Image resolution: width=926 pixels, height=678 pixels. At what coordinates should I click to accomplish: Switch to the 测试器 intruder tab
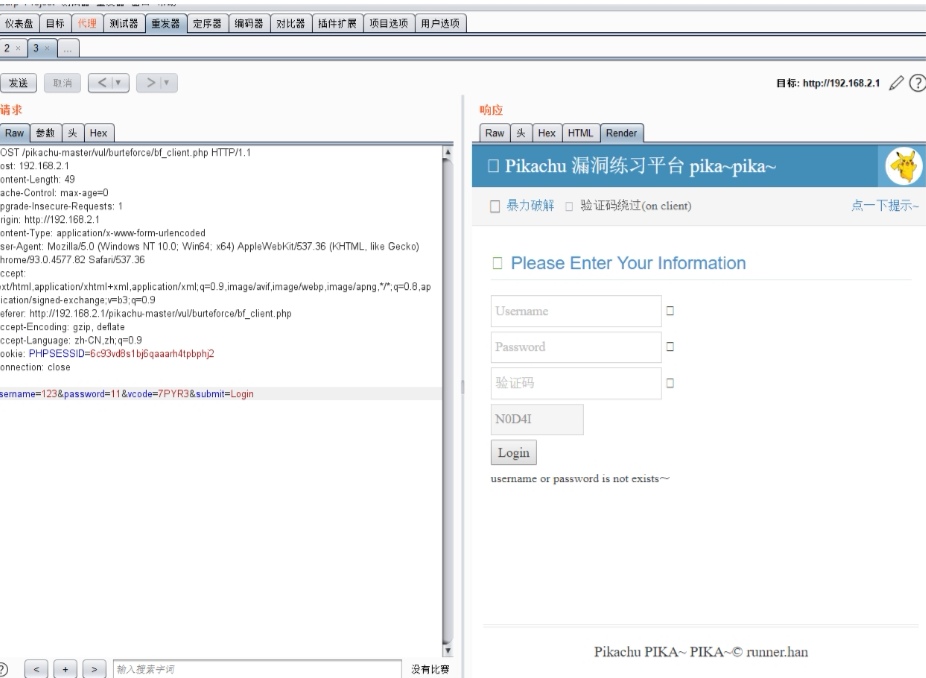[124, 24]
